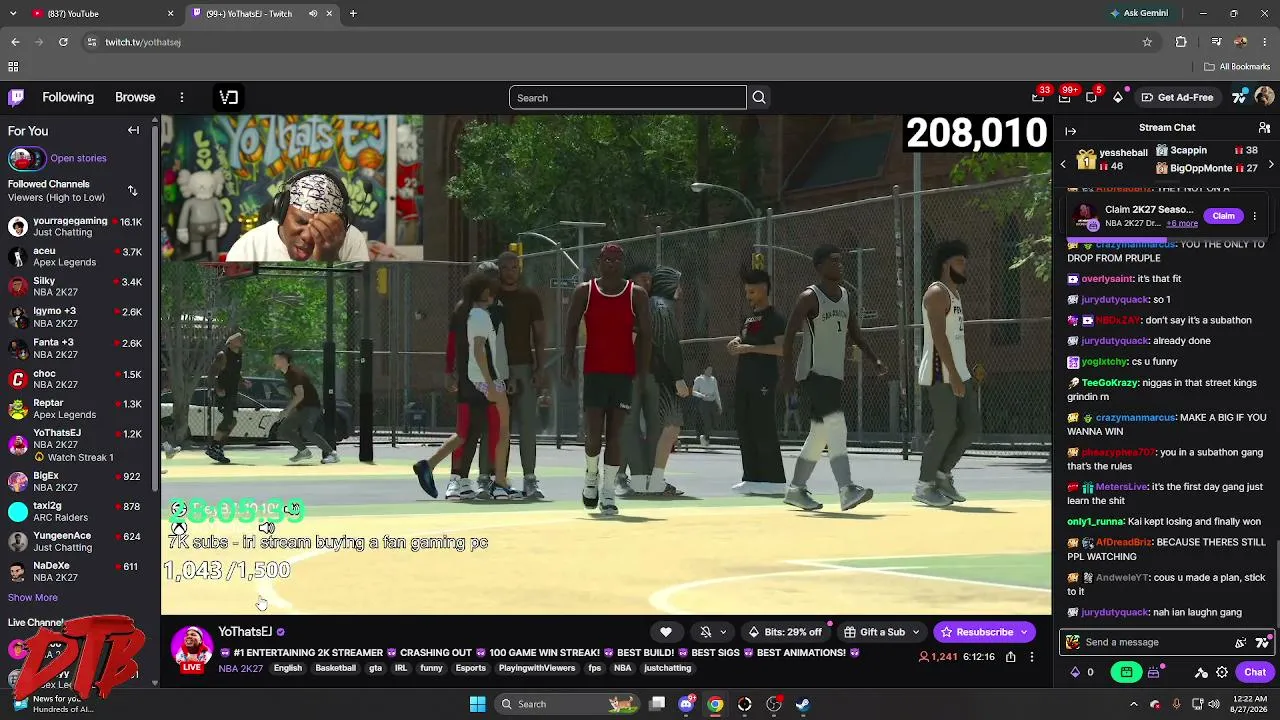This screenshot has height=720, width=1280.
Task: Open the Resubscribe dropdown
Action: 1023,632
